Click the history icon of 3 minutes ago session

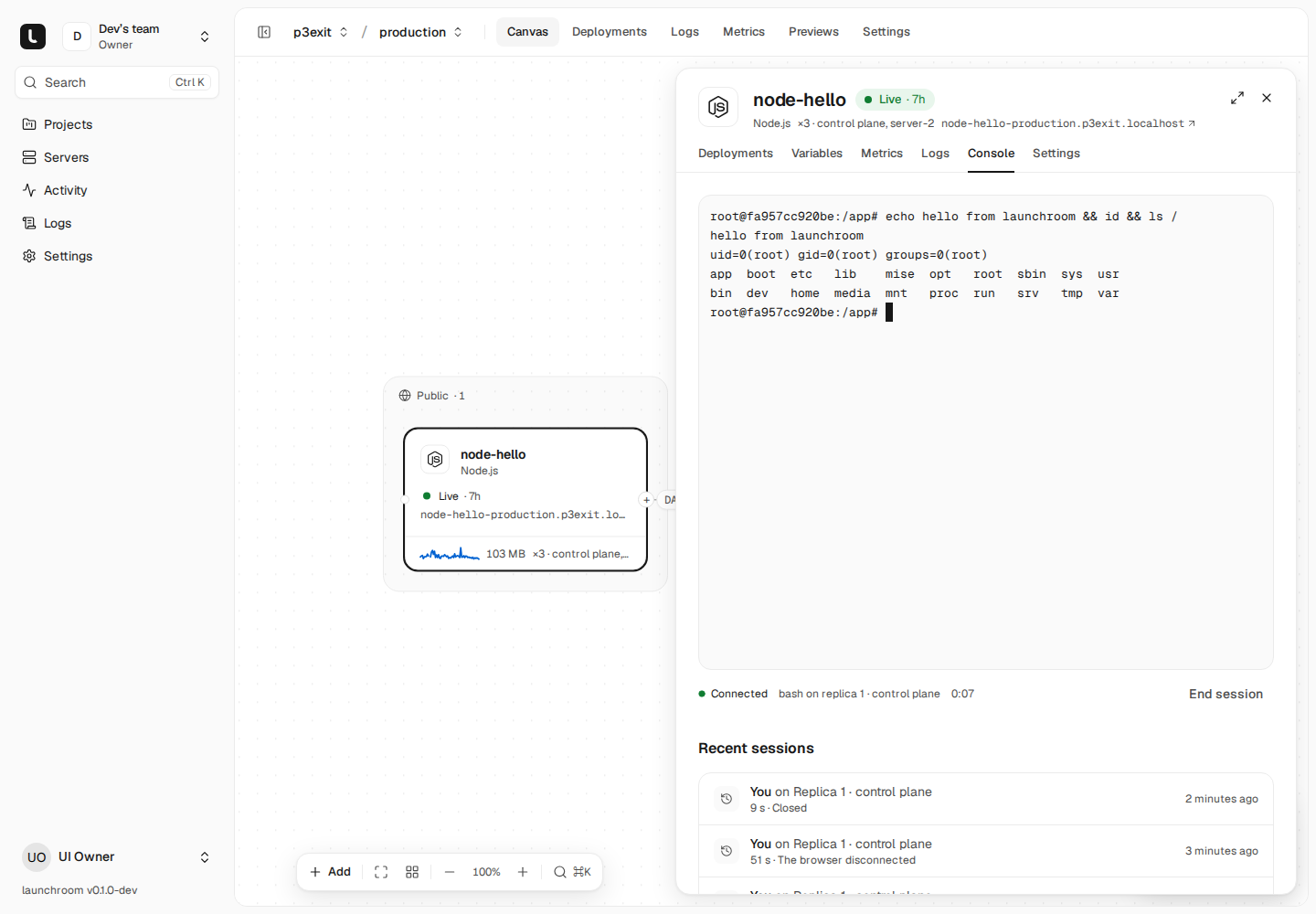(x=727, y=851)
